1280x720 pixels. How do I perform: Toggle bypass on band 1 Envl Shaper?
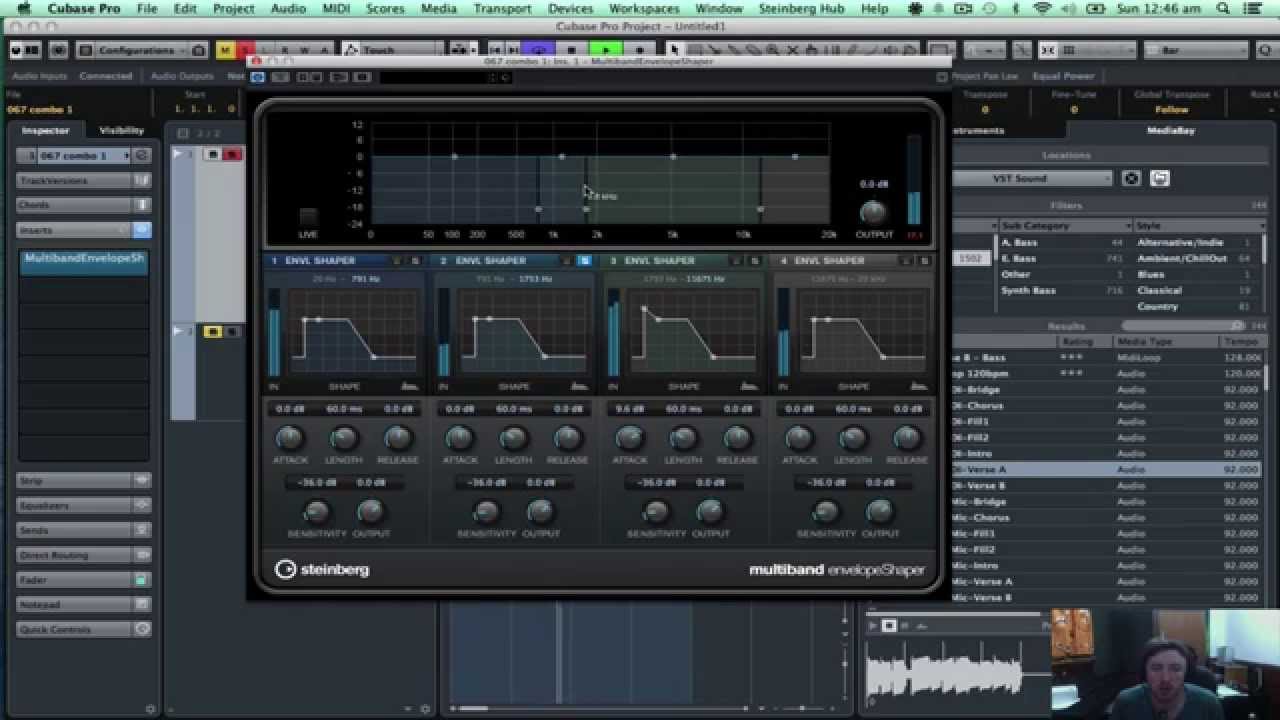tap(397, 261)
